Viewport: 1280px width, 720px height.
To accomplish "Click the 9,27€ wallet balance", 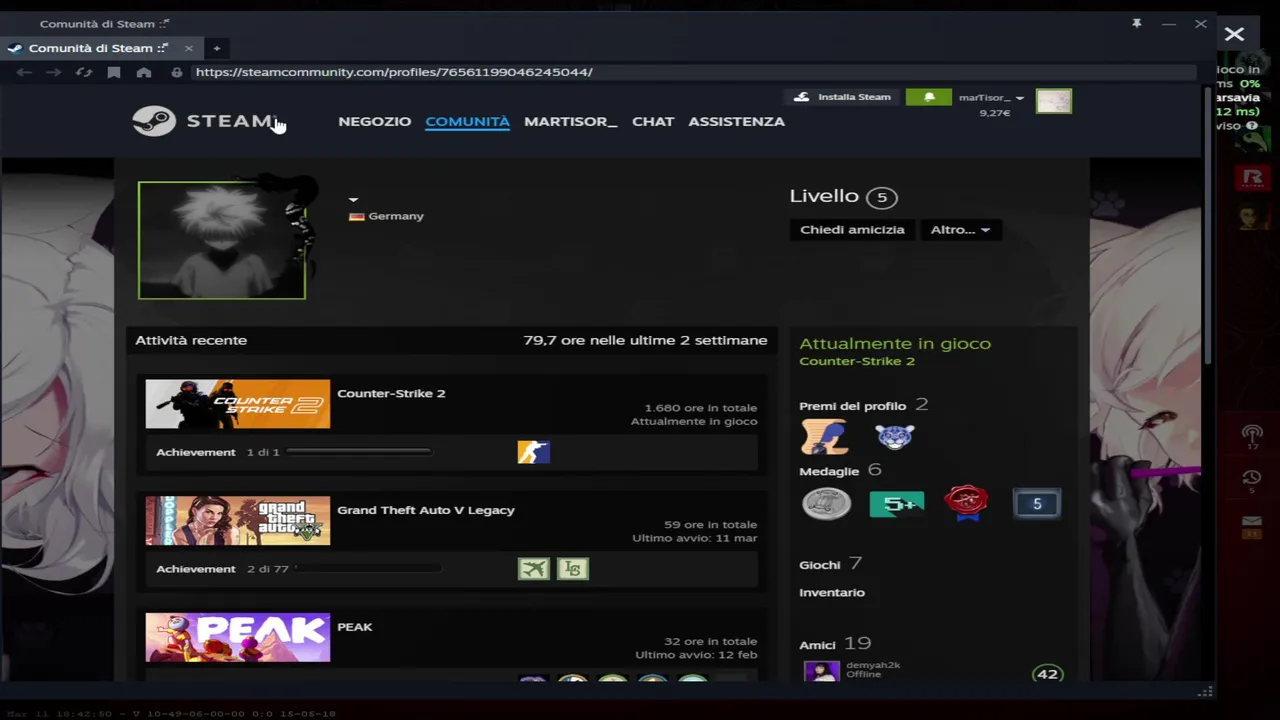I will click(995, 113).
